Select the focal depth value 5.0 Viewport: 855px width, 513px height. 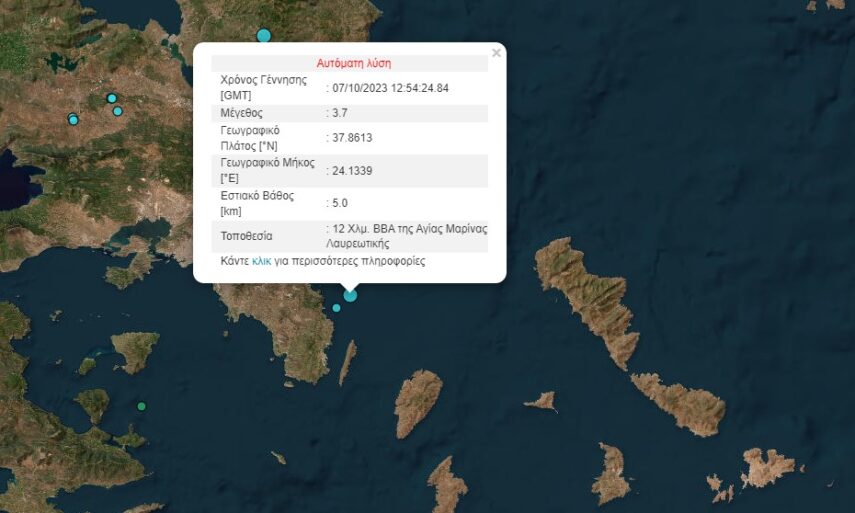pos(341,204)
